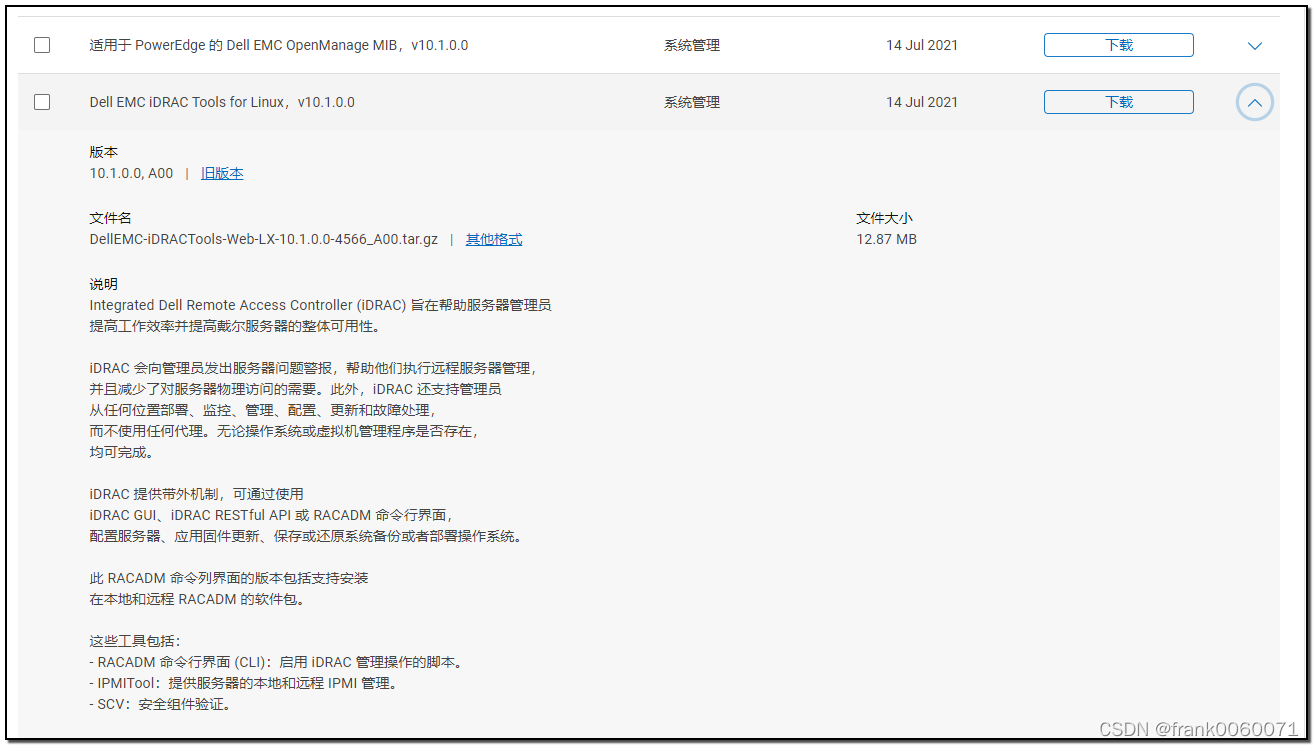Click the line '- IPMITool：提供服务器的本地和远程 IPMI 管理'
Viewport: 1314px width, 746px height.
tap(245, 683)
